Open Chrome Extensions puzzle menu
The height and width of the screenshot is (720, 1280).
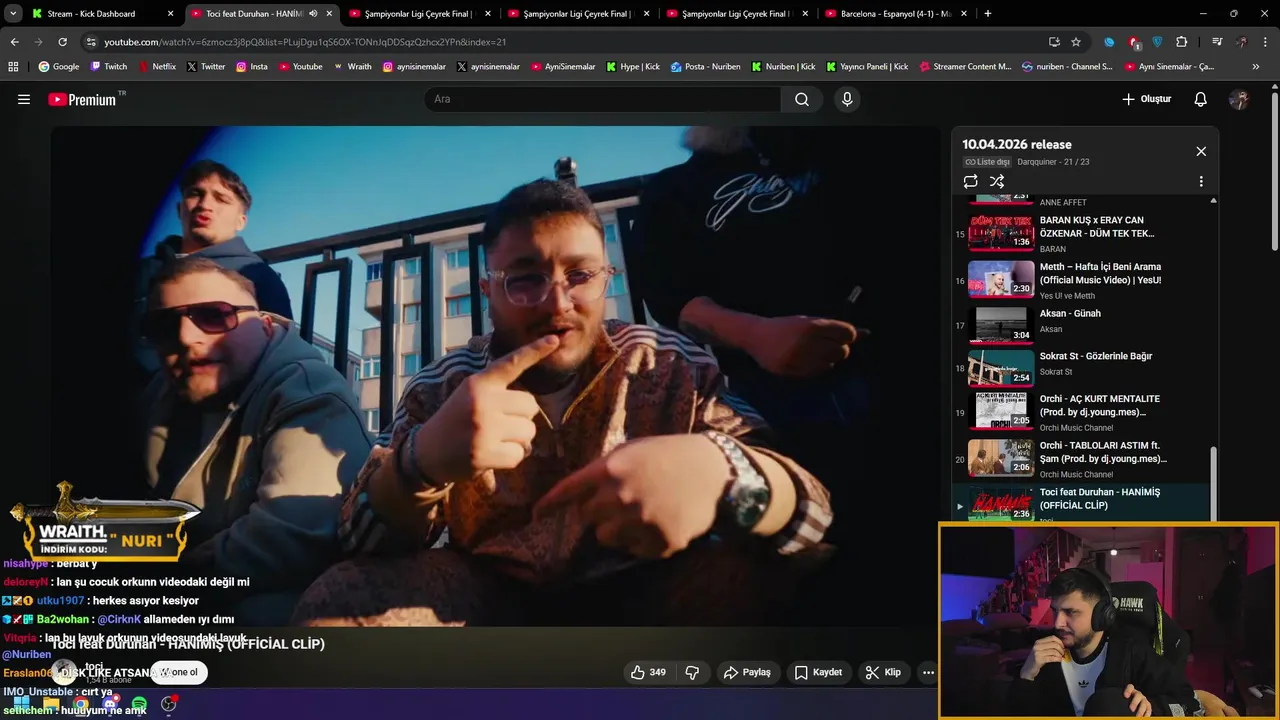coord(1182,42)
